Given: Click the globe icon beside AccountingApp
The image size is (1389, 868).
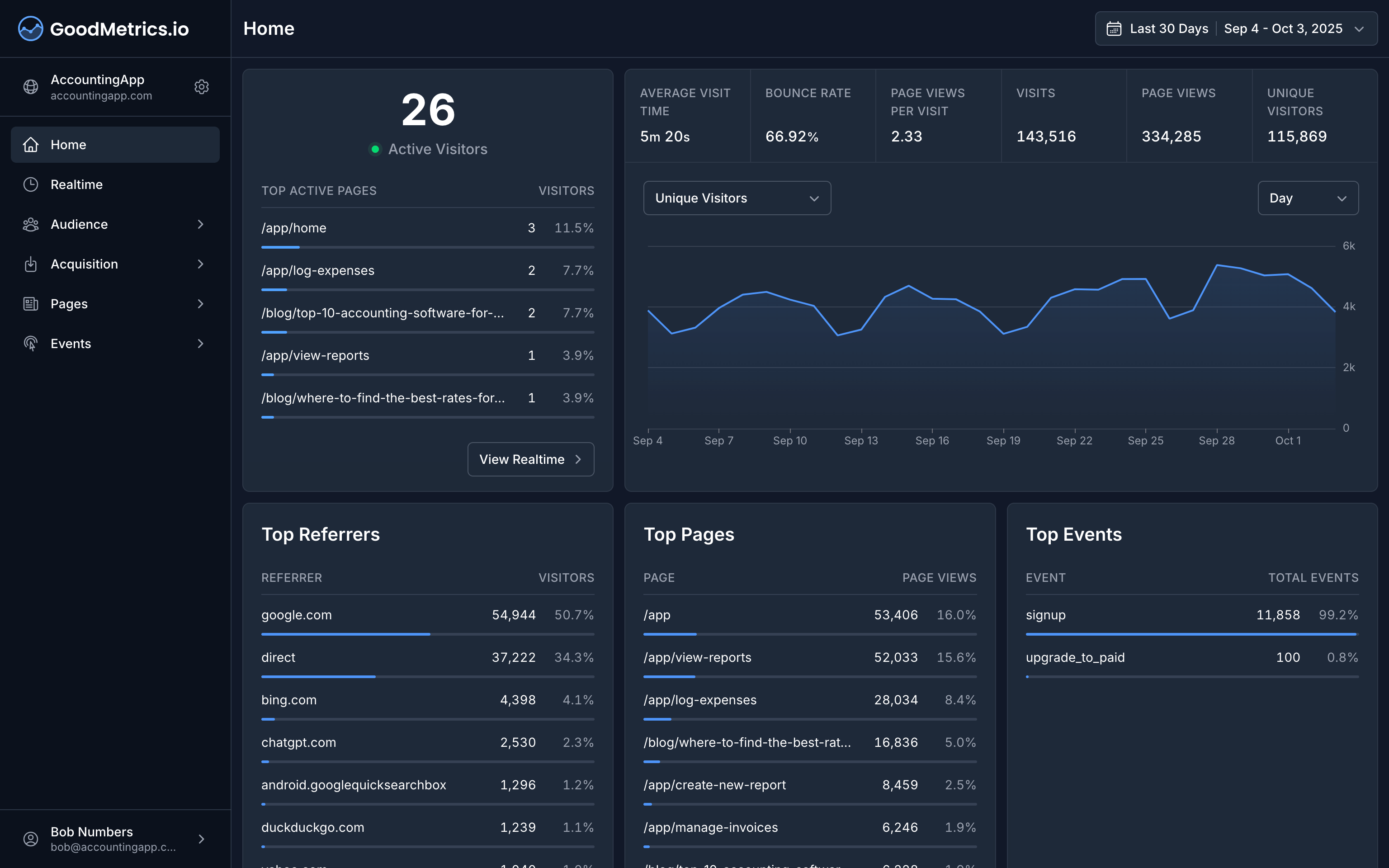Looking at the screenshot, I should click(30, 87).
